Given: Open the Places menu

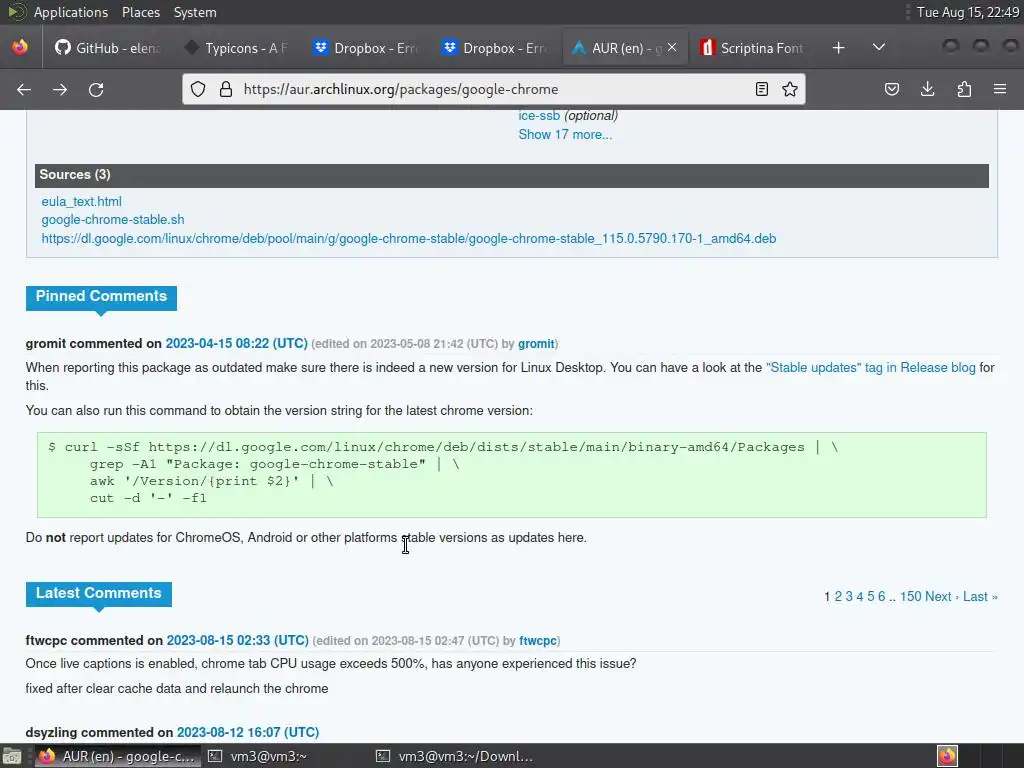Looking at the screenshot, I should coord(140,12).
